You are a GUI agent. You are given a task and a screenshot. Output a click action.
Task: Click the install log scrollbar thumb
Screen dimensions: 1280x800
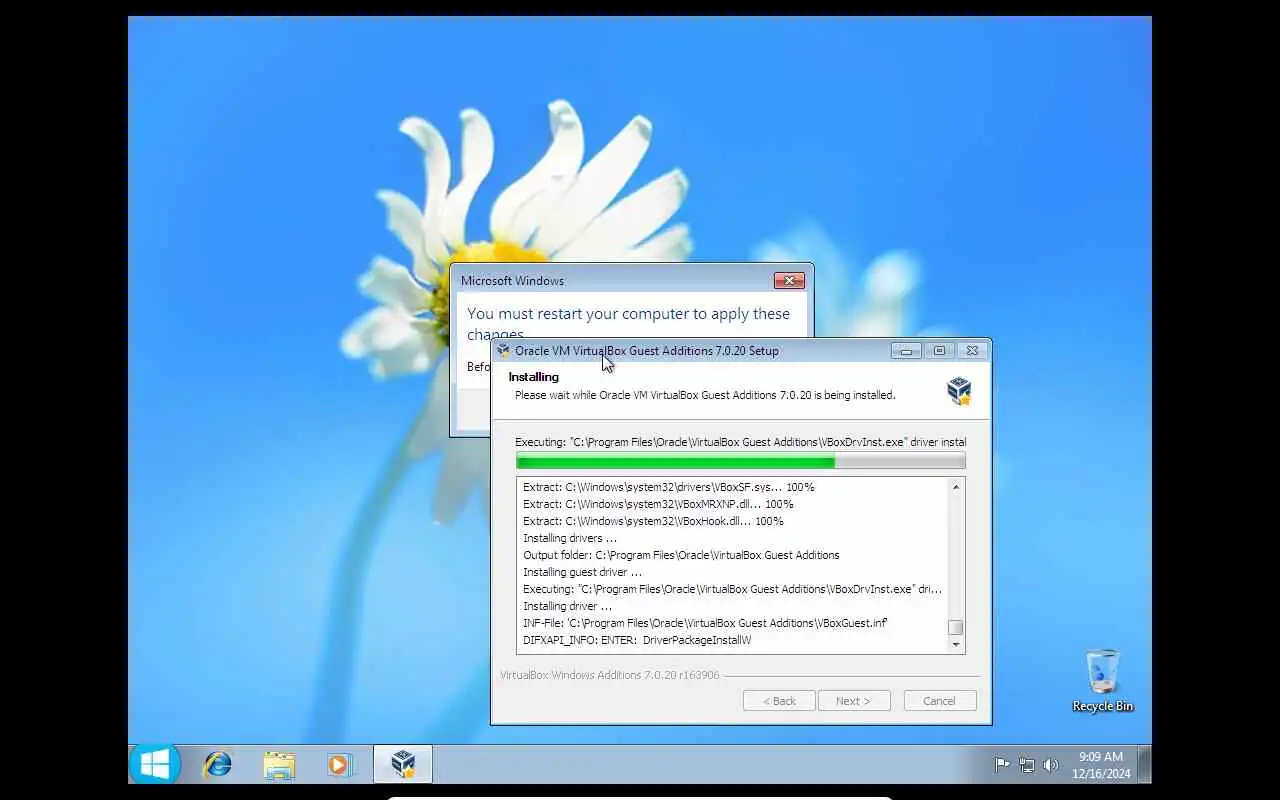956,628
